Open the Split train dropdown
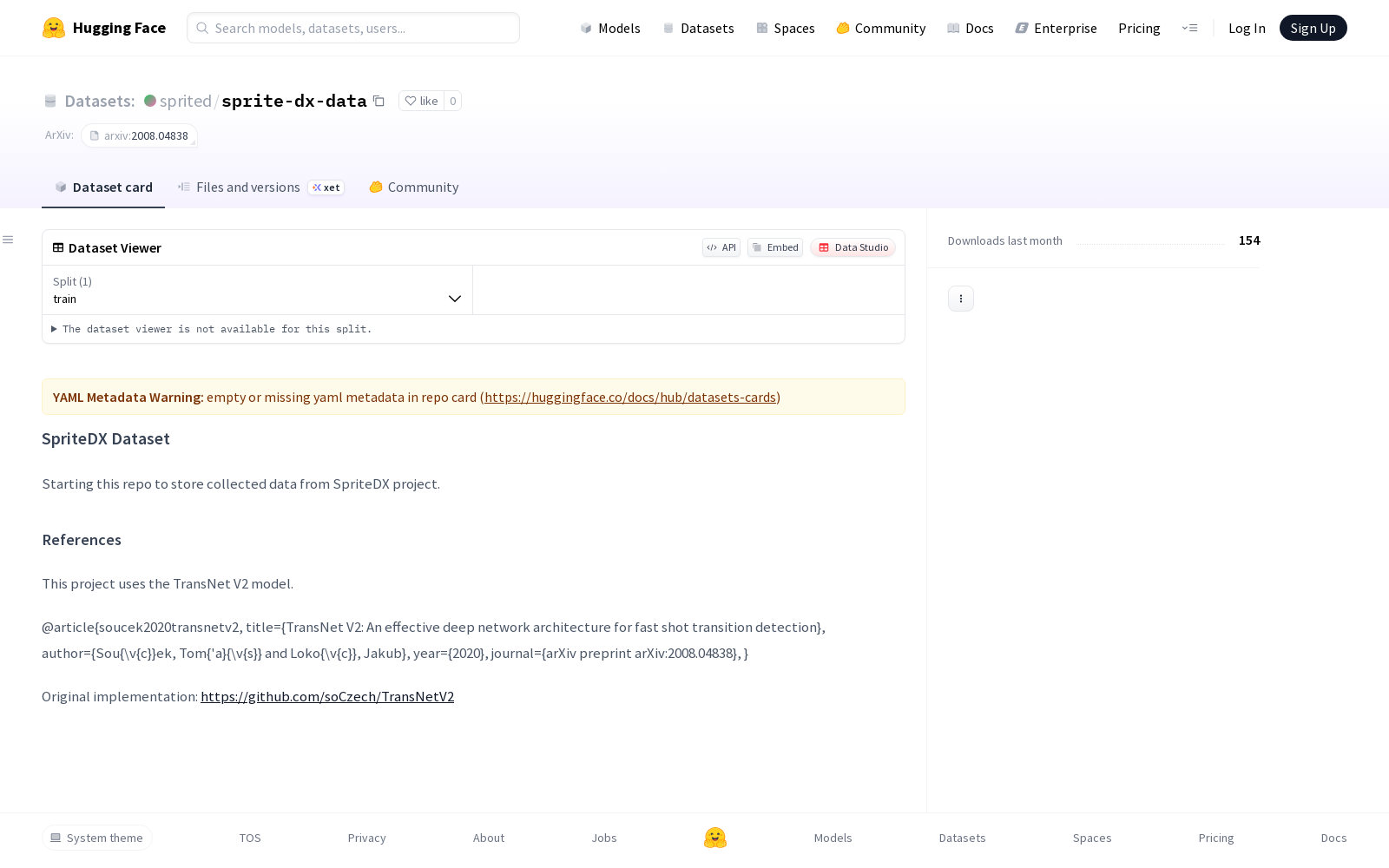Image resolution: width=1389 pixels, height=868 pixels. [x=257, y=290]
